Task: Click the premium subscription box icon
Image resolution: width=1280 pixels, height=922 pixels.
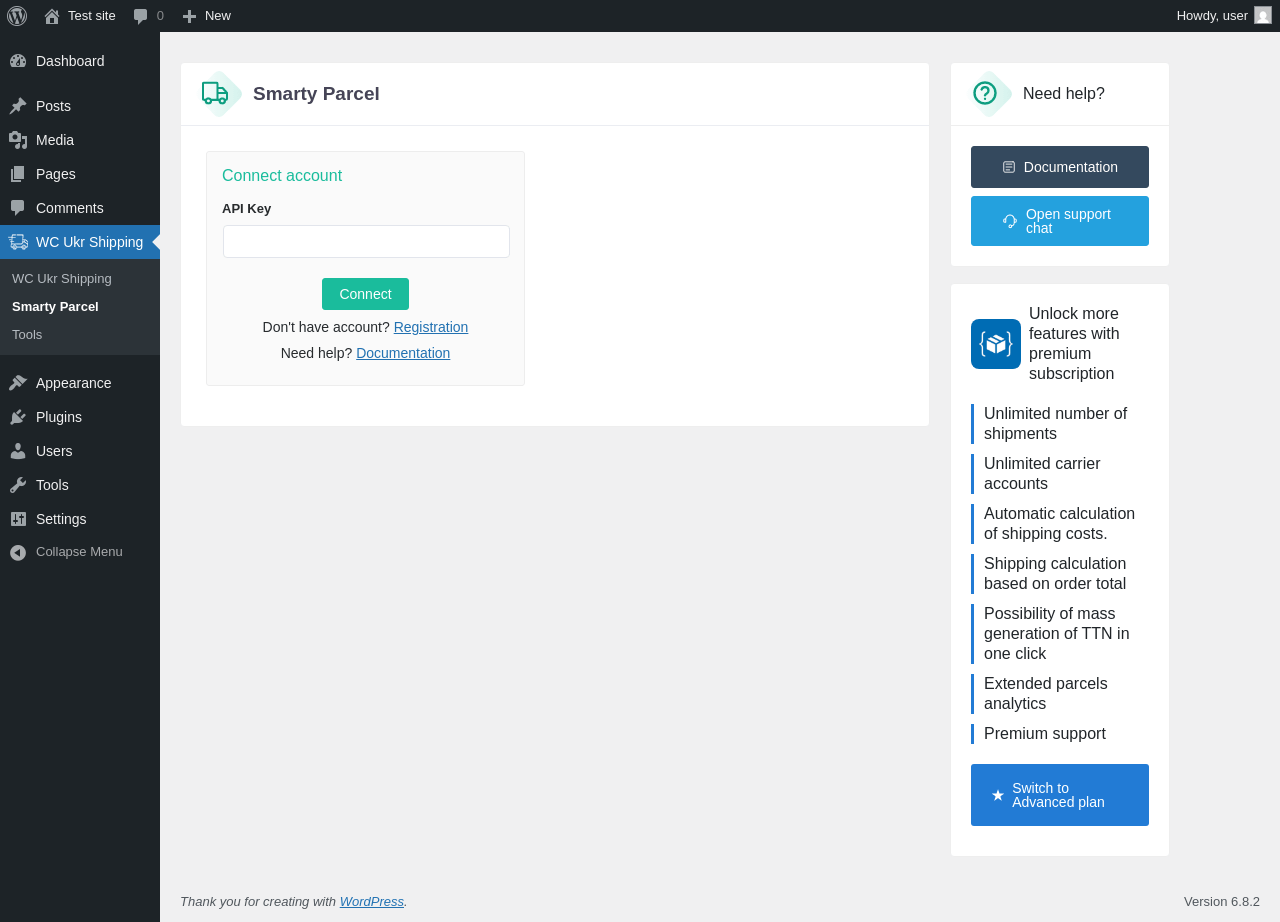Action: click(x=996, y=344)
